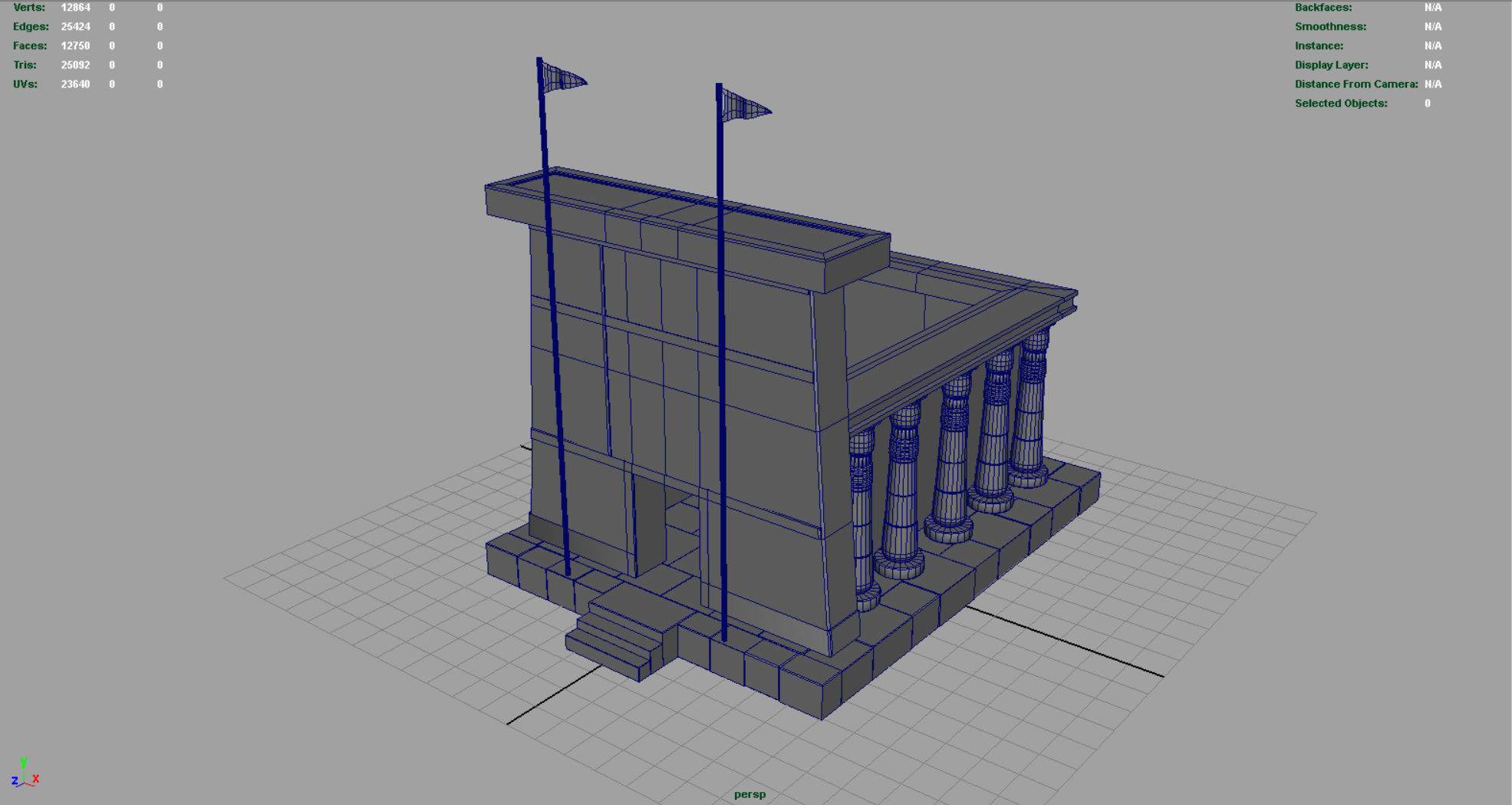Select the Faces: heads-up label
The width and height of the screenshot is (1512, 805).
[30, 45]
